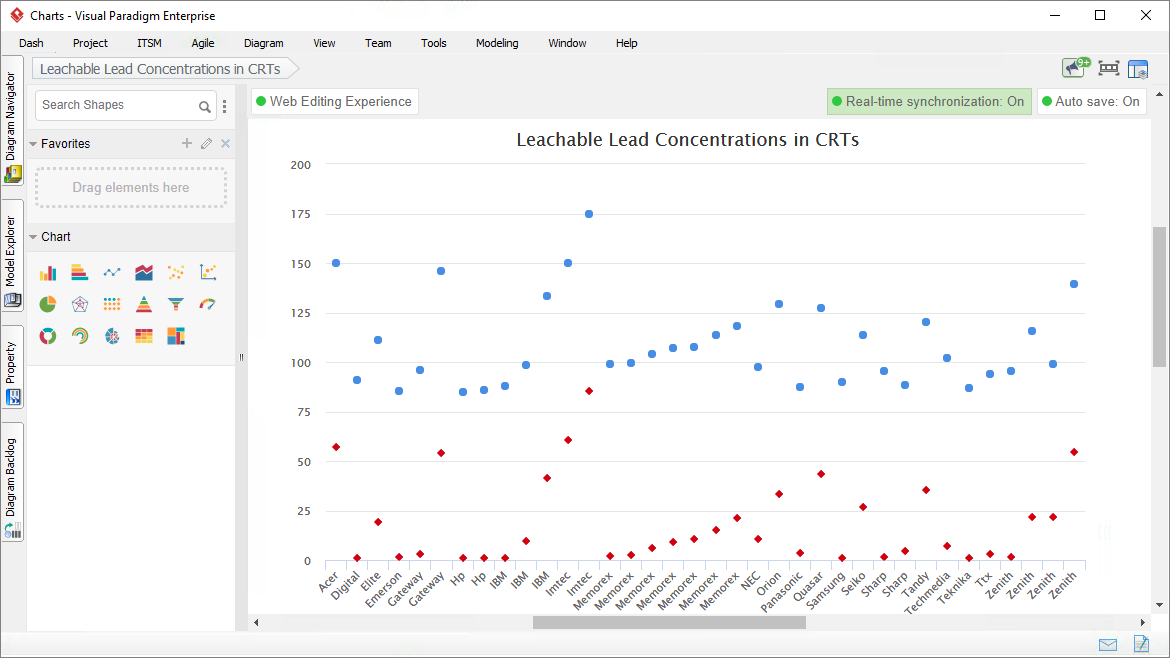Collapse the Favorites section
The height and width of the screenshot is (658, 1170).
33,144
